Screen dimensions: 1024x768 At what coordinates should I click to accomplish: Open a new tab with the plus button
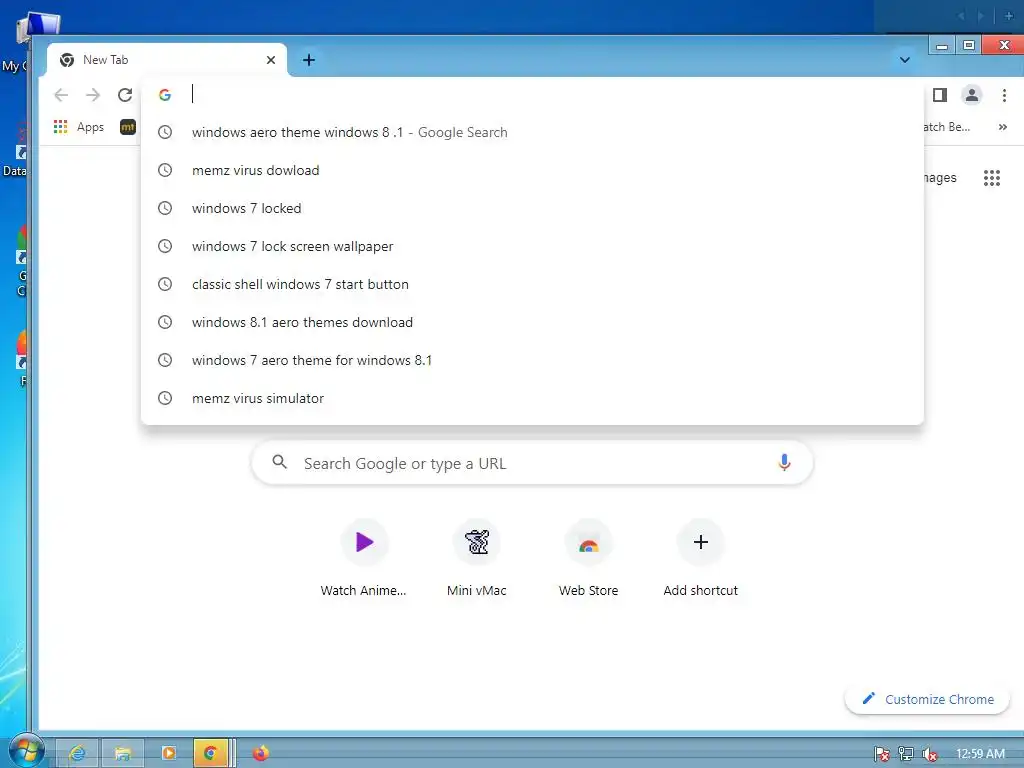point(309,60)
